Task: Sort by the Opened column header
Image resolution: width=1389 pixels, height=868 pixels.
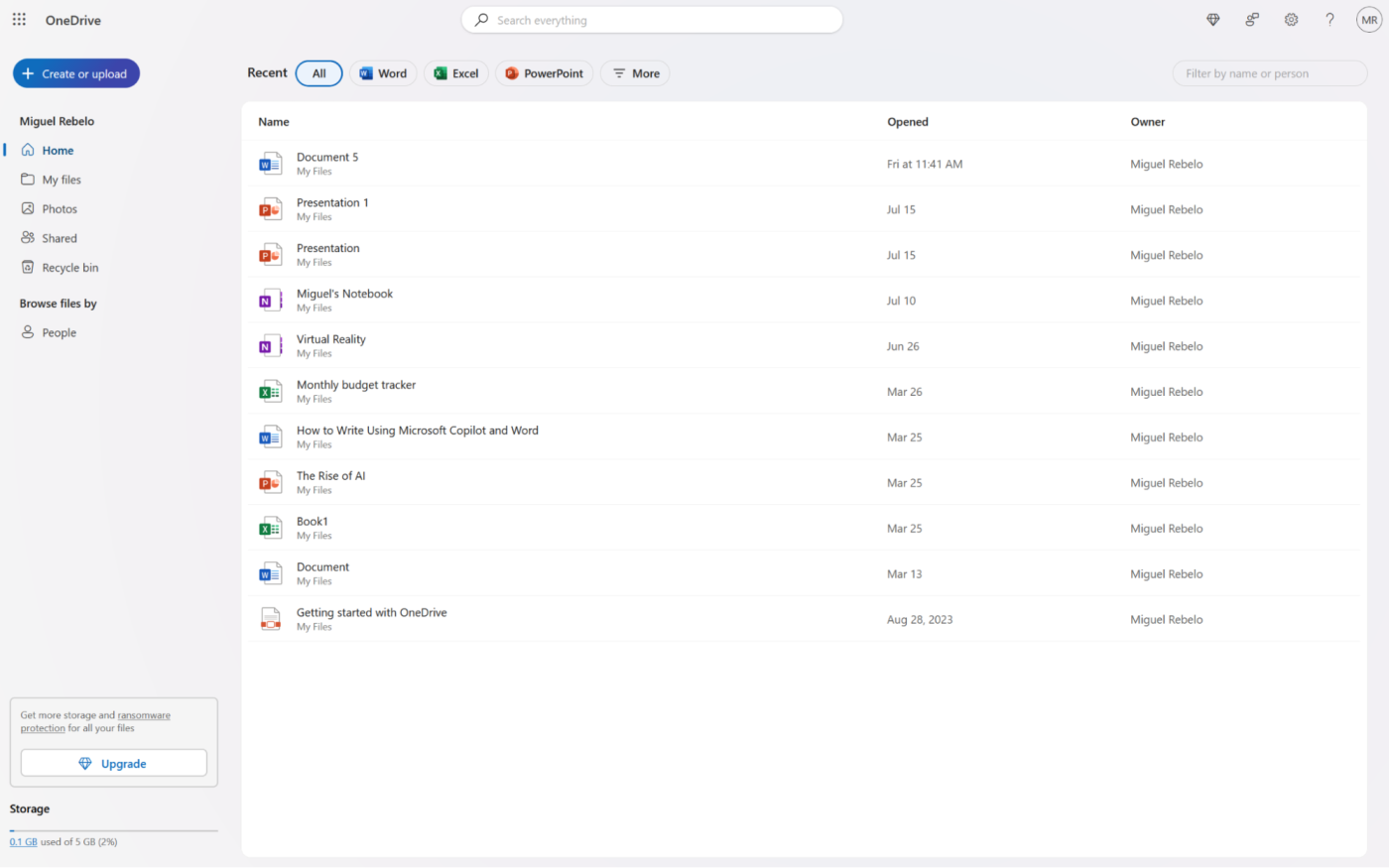Action: pos(908,122)
